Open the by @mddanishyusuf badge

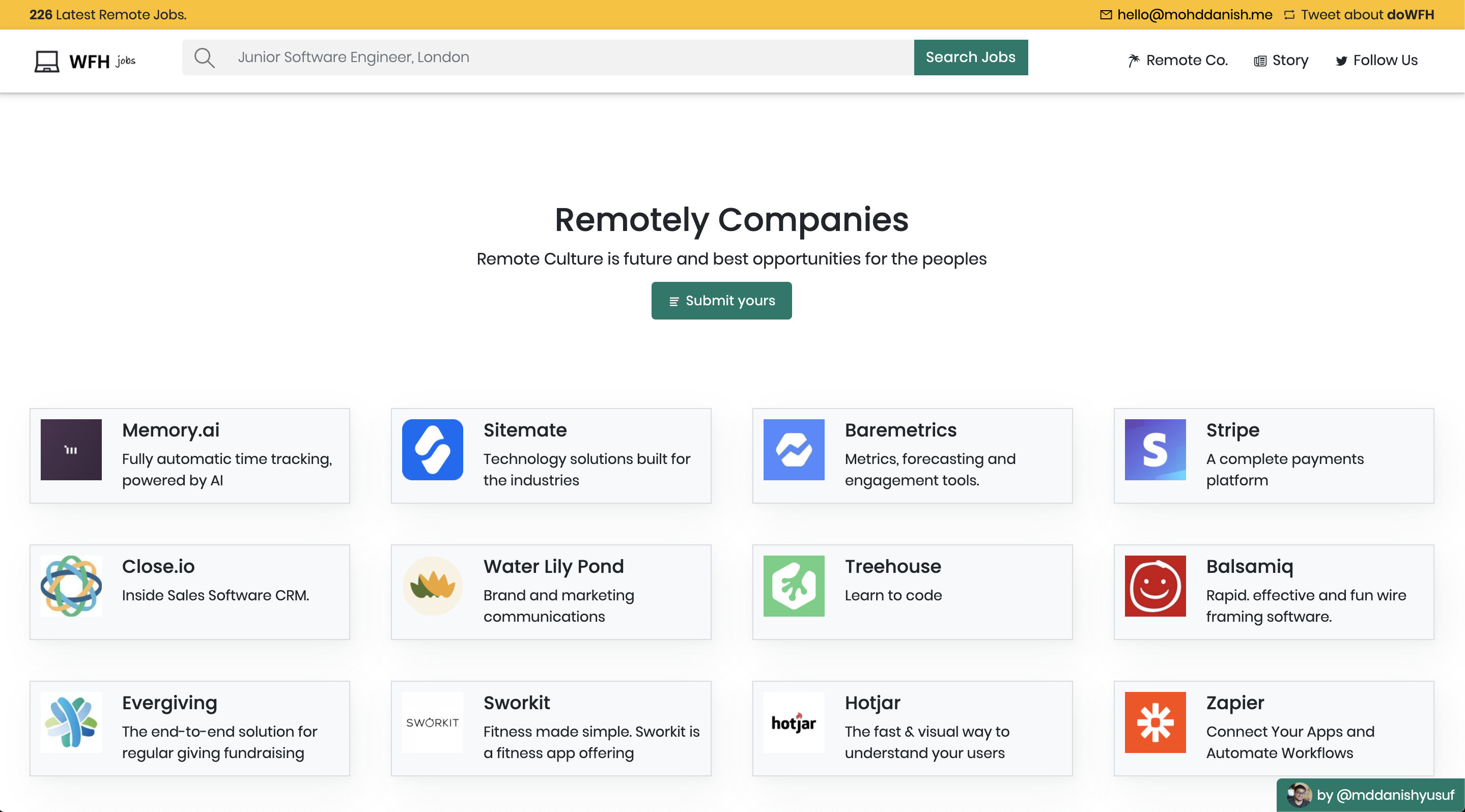pyautogui.click(x=1371, y=795)
